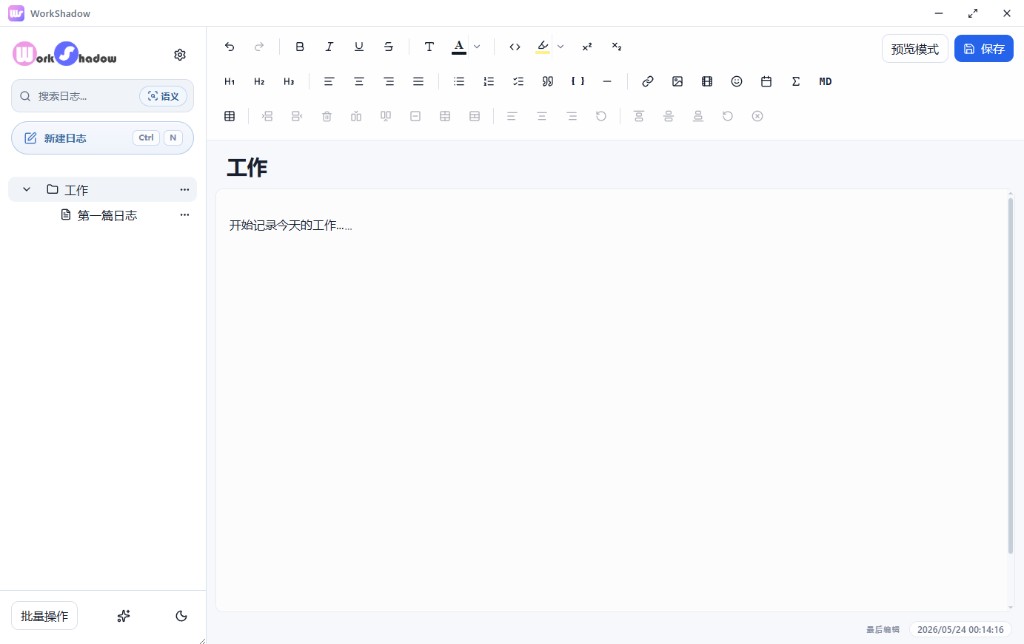
Task: Switch to 预览模式 preview mode
Action: click(x=915, y=49)
